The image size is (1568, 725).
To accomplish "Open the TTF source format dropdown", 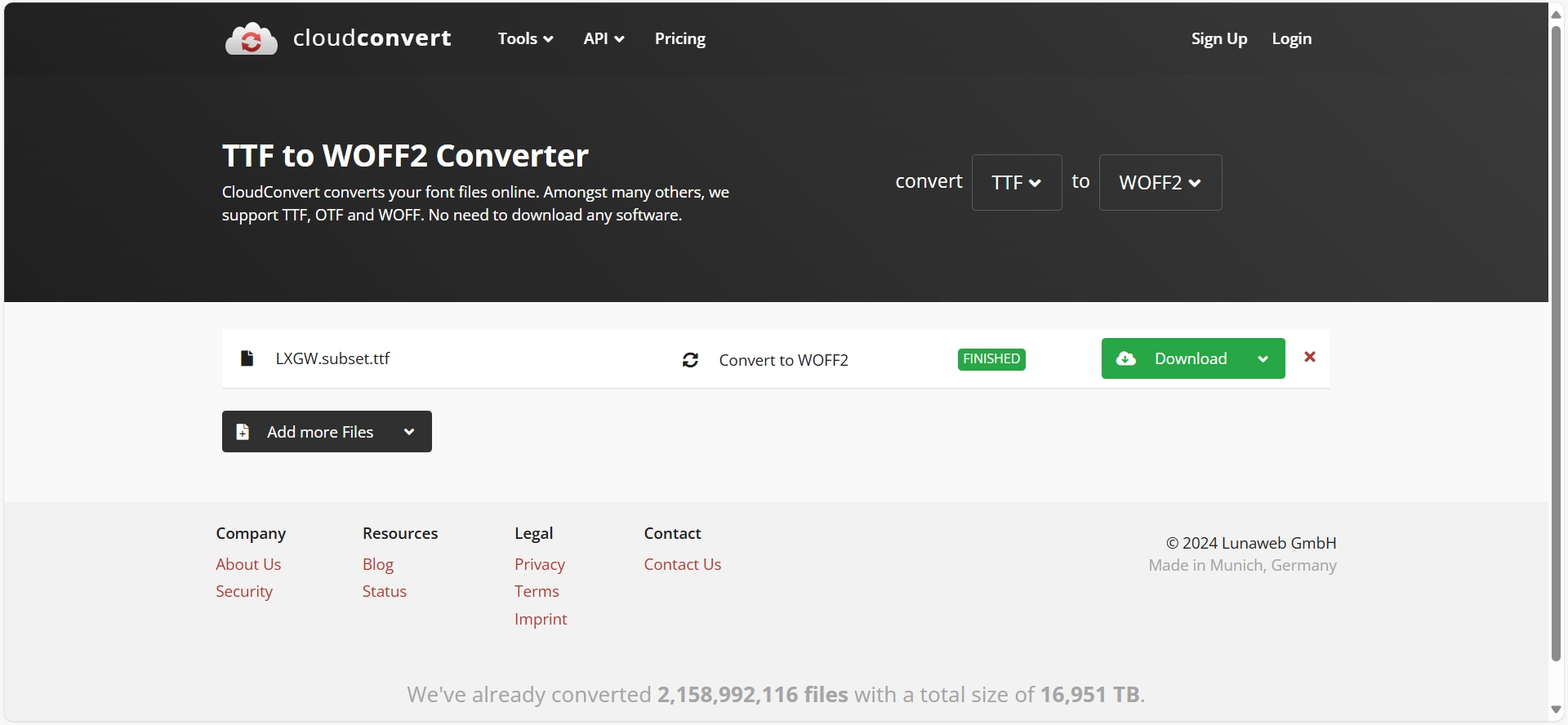I will 1017,182.
